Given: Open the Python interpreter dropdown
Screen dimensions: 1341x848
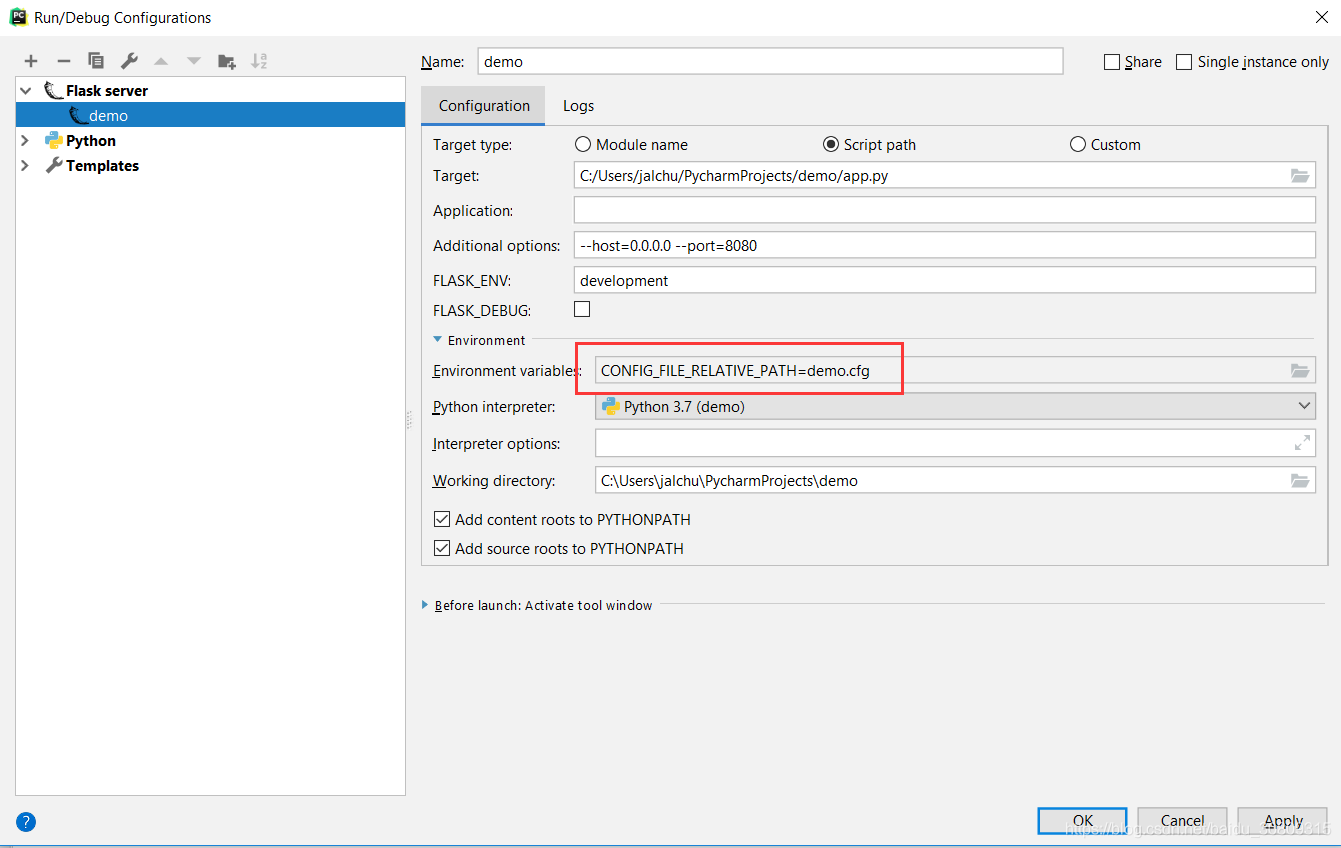Looking at the screenshot, I should point(1303,407).
